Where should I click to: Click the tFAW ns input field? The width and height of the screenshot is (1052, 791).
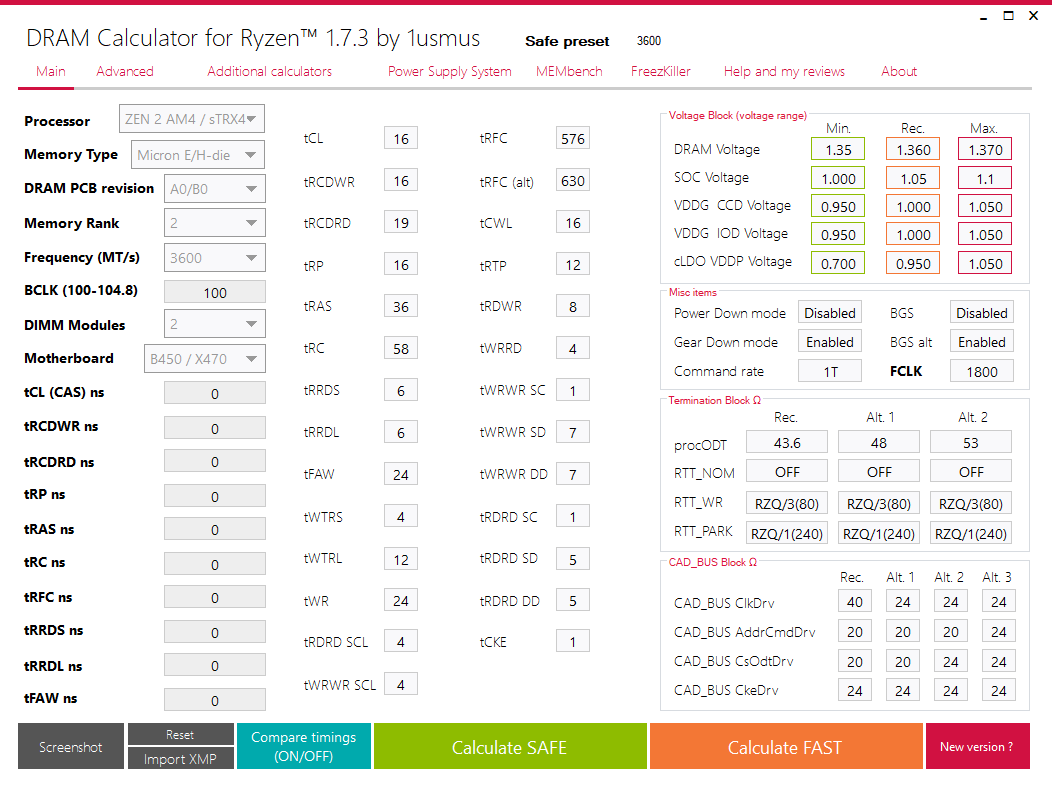click(215, 700)
